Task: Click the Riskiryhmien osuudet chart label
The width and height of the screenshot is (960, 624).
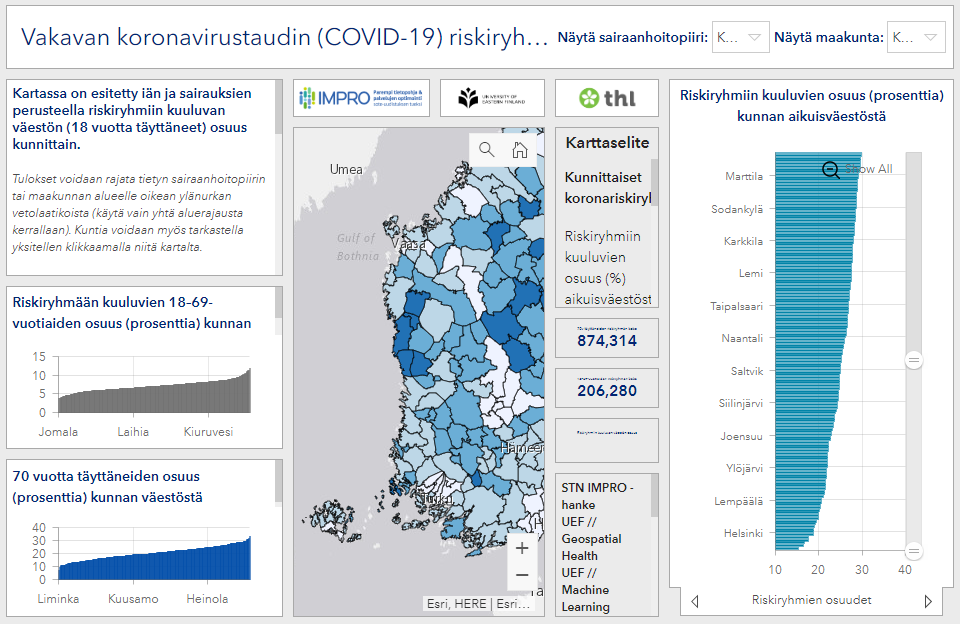Action: pos(811,600)
